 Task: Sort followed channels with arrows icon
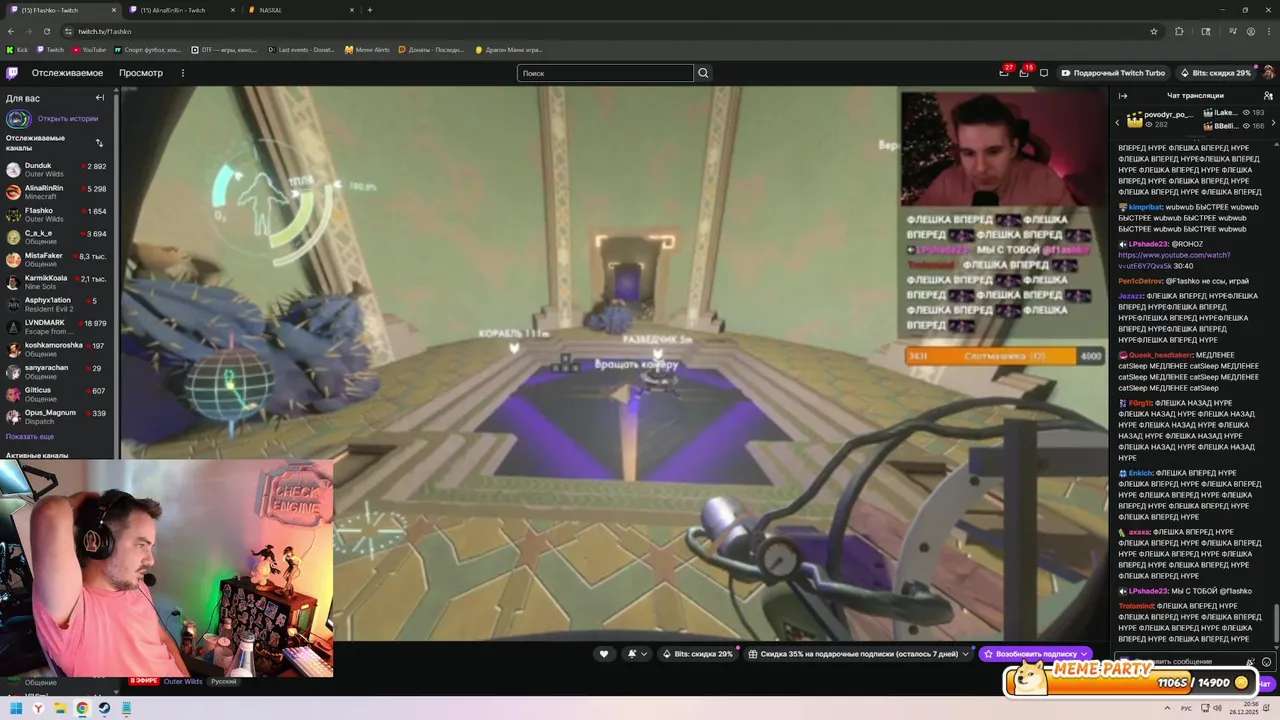click(x=99, y=143)
